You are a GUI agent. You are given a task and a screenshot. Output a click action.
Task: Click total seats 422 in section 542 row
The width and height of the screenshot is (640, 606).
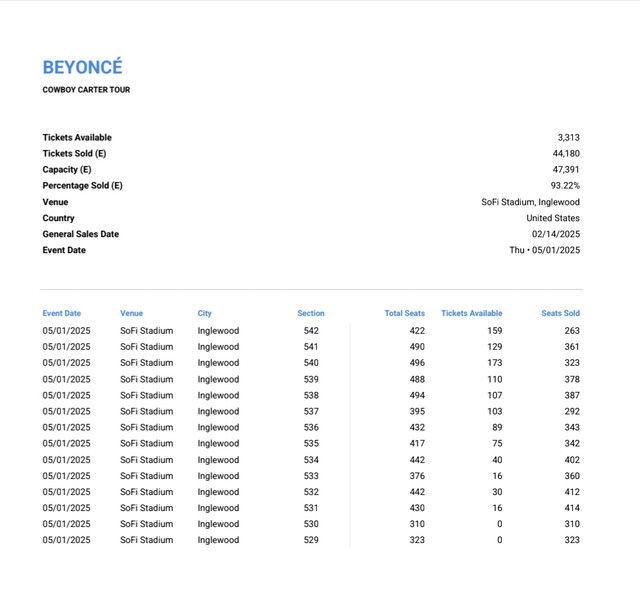tap(417, 331)
